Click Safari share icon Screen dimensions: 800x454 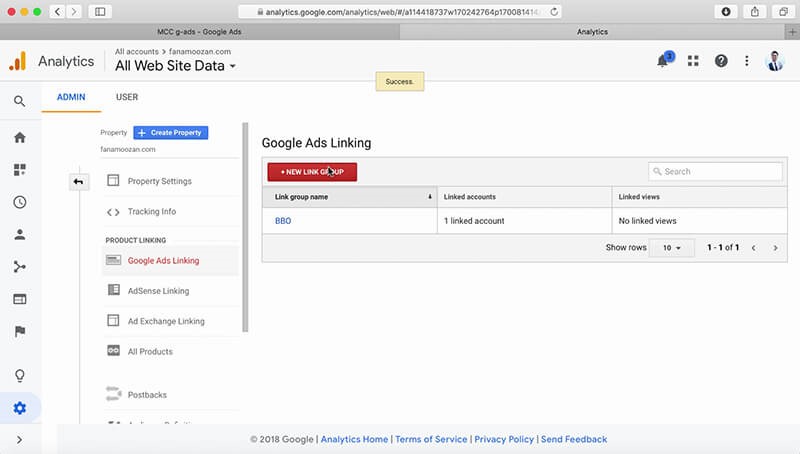click(x=755, y=12)
